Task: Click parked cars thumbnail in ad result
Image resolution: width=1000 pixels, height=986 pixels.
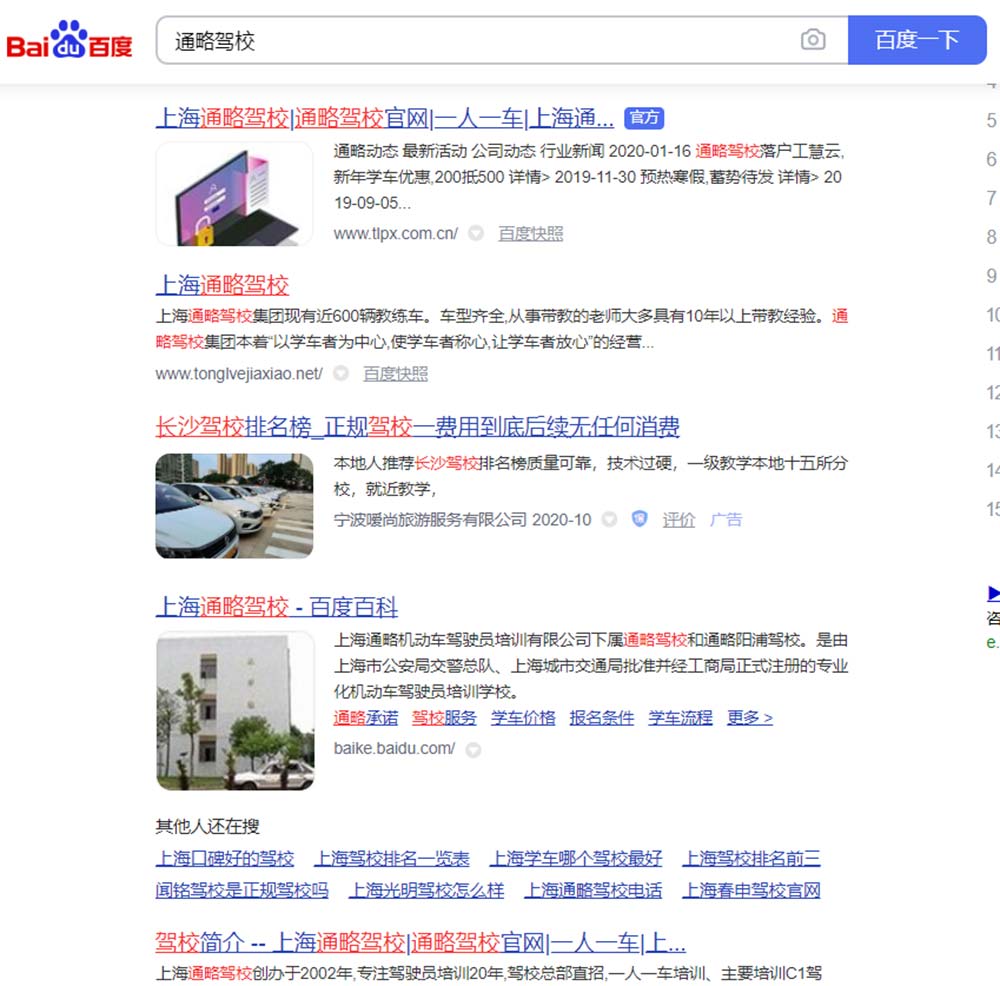Action: pyautogui.click(x=234, y=506)
